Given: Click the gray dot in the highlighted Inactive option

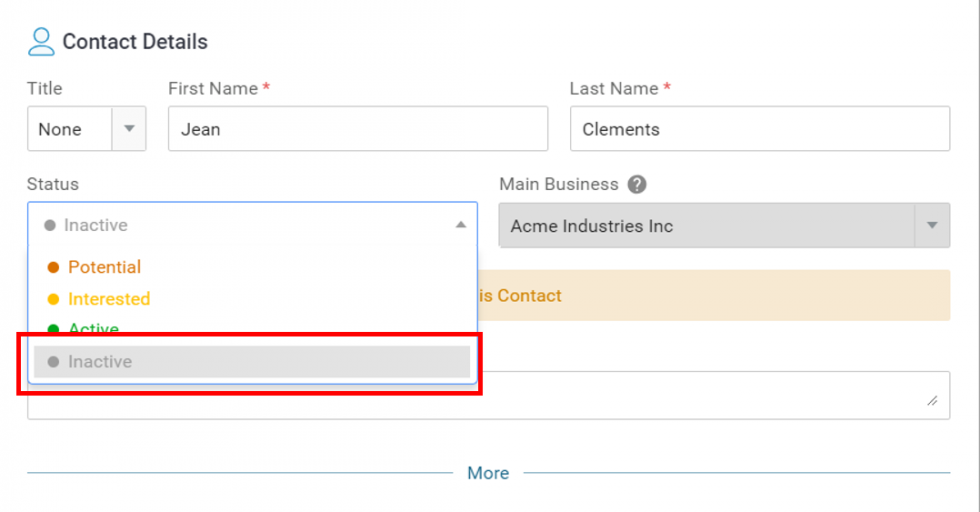Looking at the screenshot, I should tap(54, 362).
